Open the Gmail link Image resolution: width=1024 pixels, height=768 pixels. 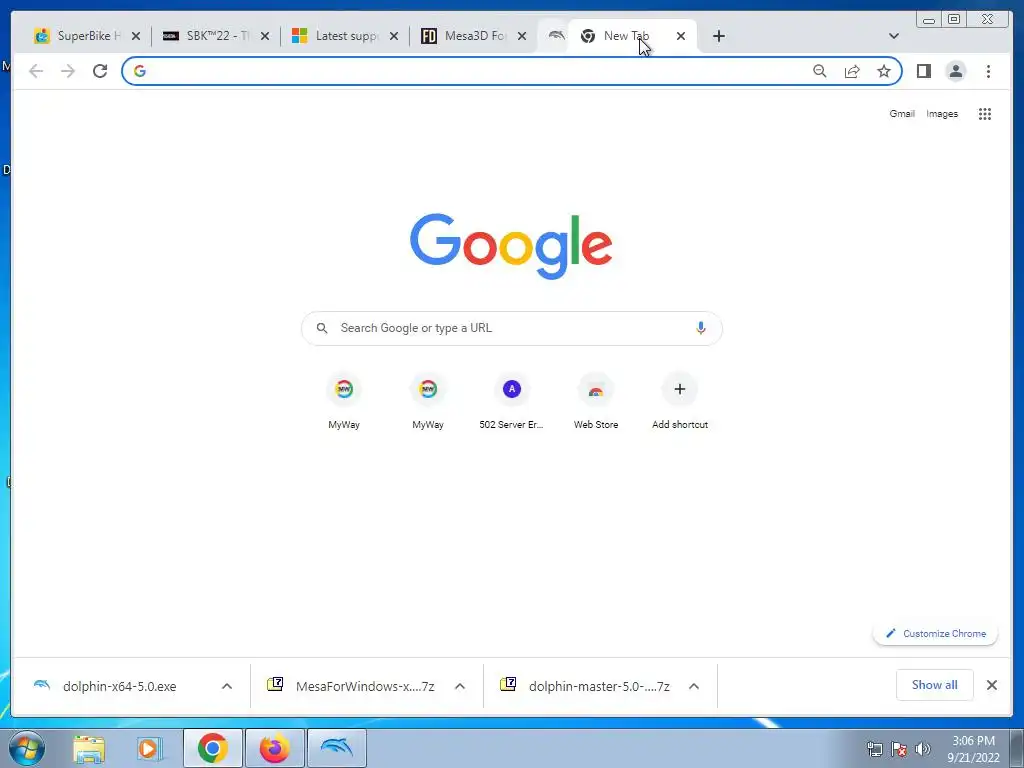(902, 114)
